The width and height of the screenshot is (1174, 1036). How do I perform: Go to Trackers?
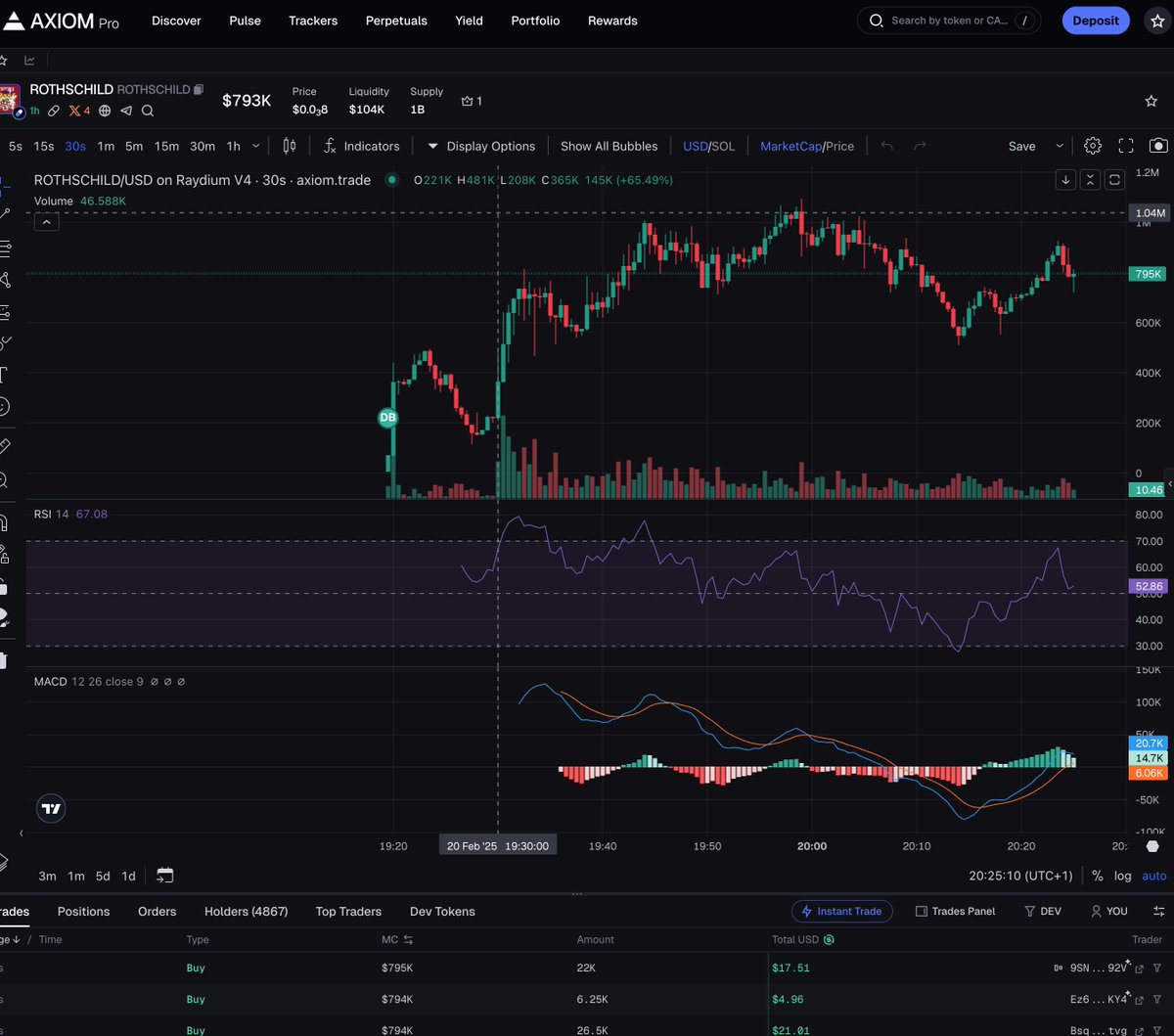pos(313,21)
